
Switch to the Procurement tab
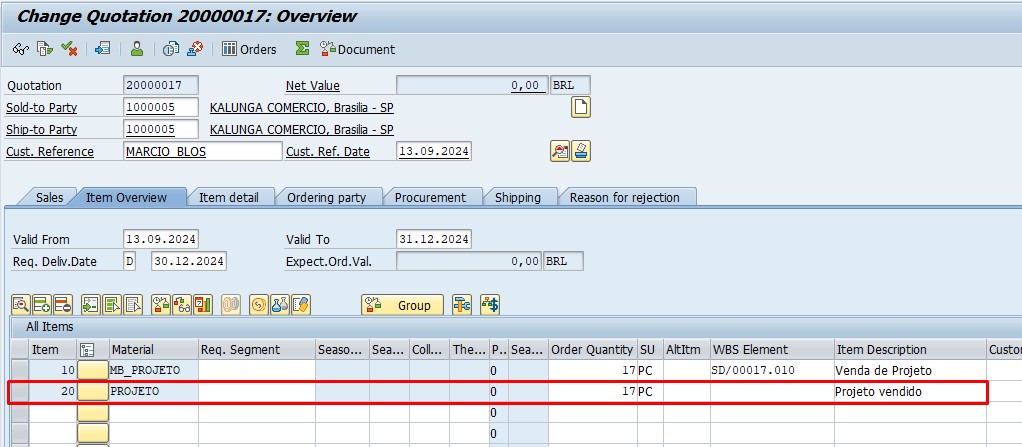430,197
